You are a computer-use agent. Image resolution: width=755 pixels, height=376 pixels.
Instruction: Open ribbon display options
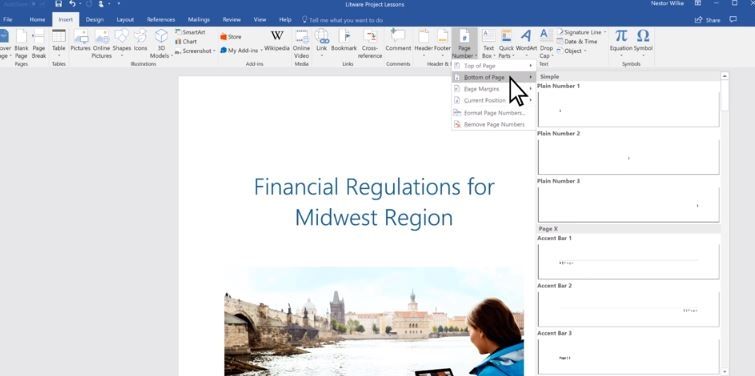(x=698, y=3)
